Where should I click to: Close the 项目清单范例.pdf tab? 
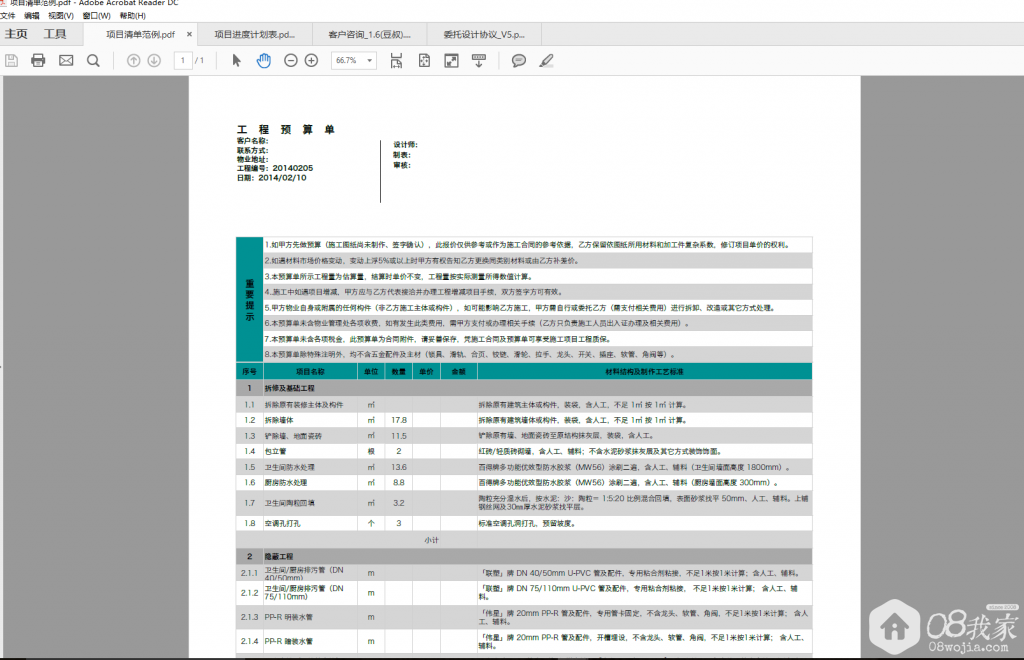tap(190, 34)
